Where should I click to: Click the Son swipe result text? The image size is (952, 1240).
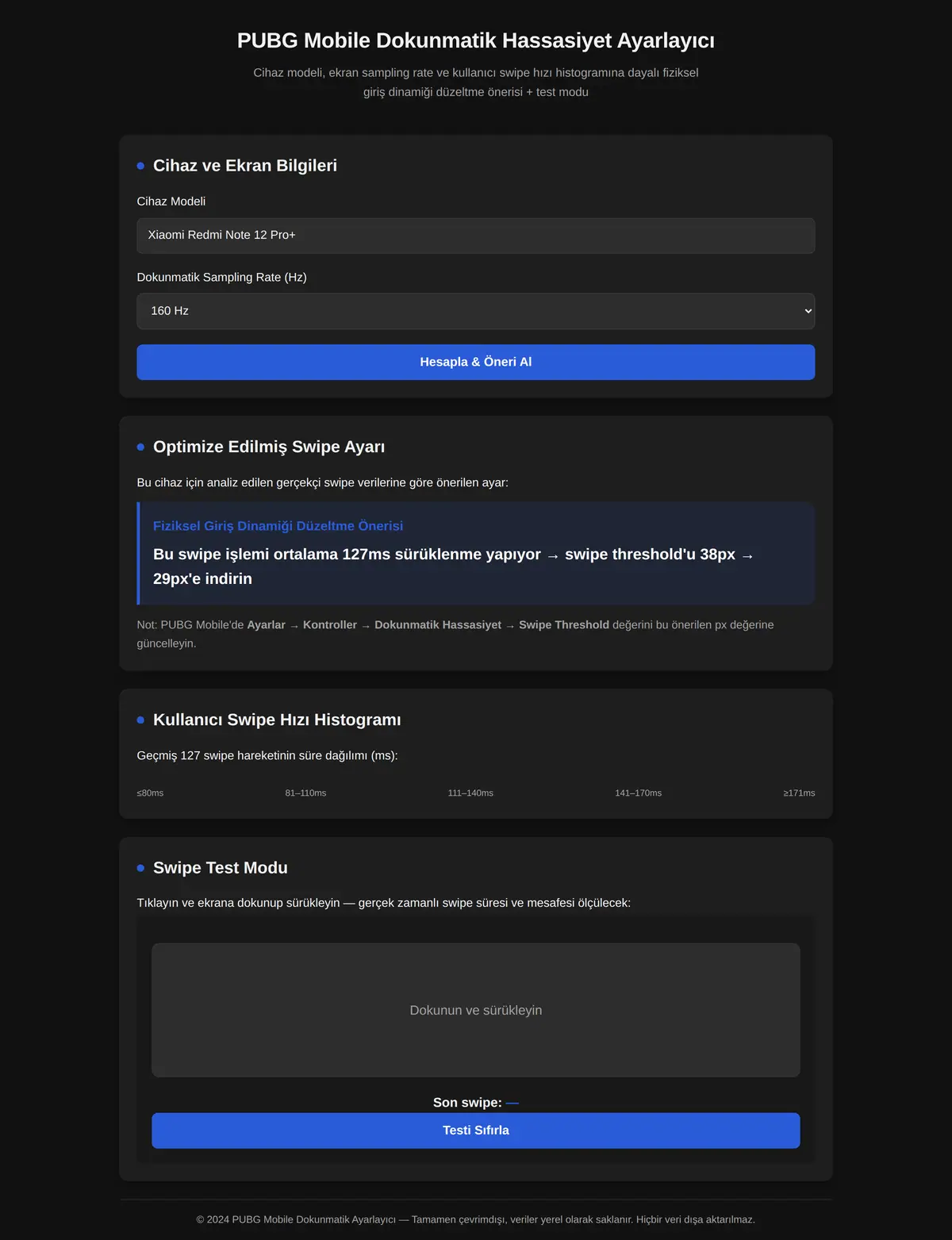click(x=475, y=1103)
